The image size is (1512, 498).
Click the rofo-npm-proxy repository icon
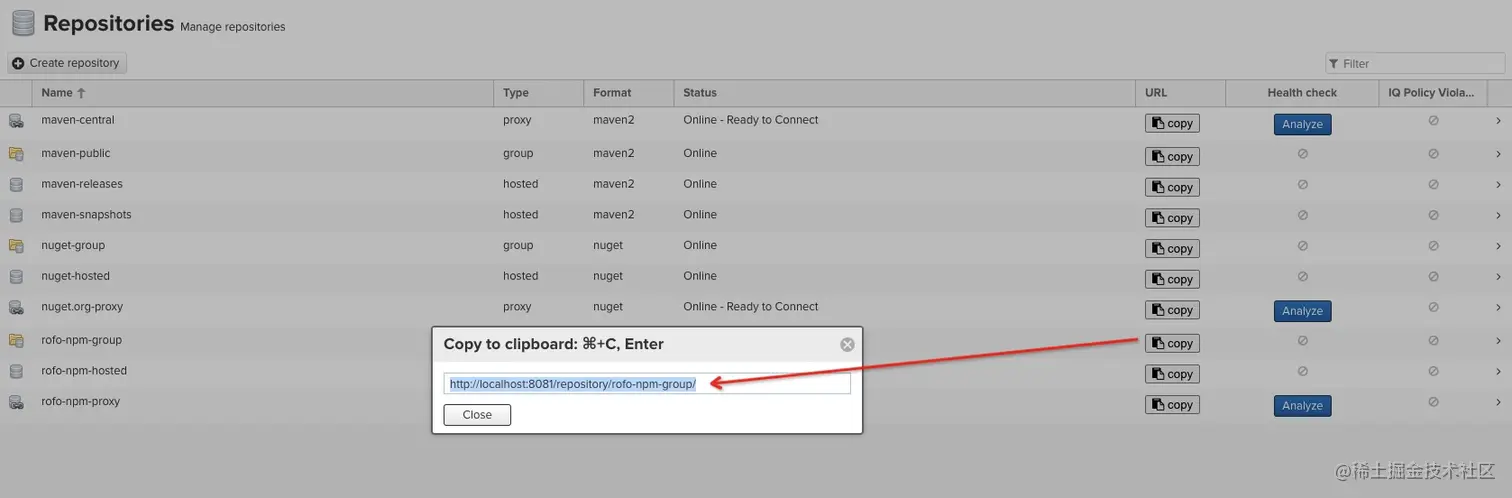tap(16, 402)
